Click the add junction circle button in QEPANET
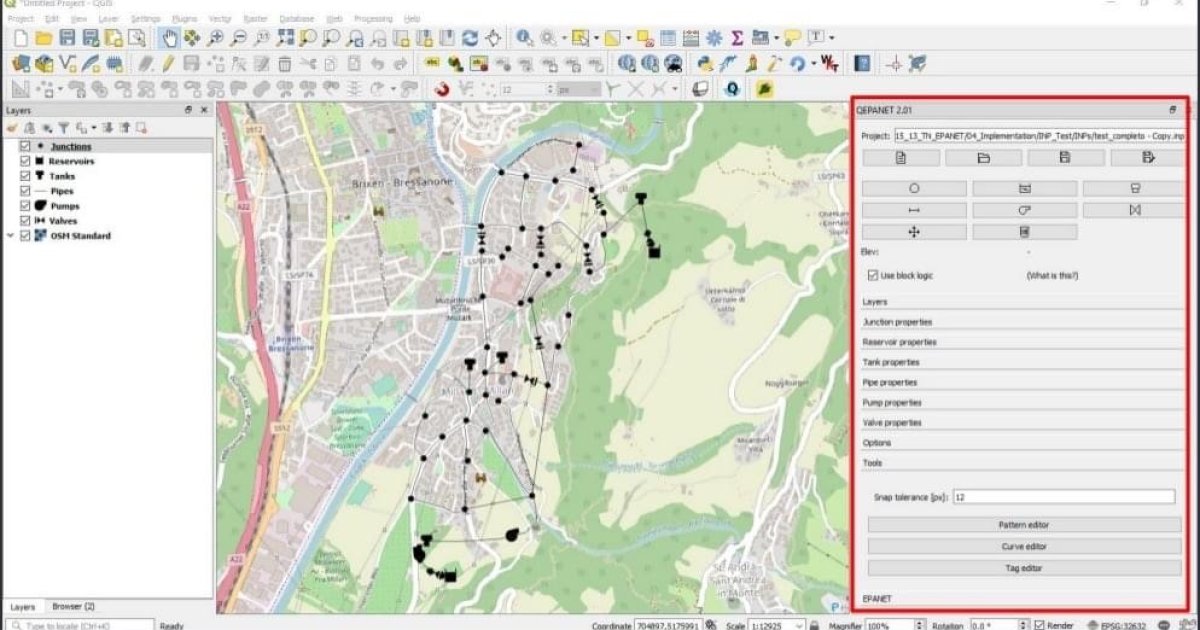Viewport: 1200px width, 630px height. point(913,188)
